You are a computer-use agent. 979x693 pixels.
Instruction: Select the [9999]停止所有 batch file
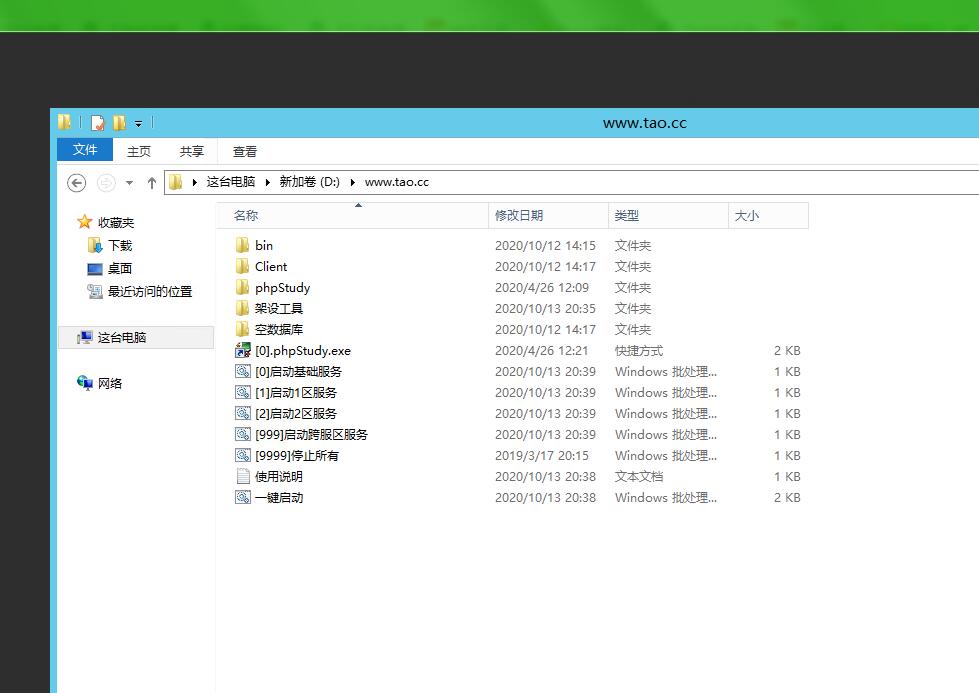pyautogui.click(x=296, y=455)
